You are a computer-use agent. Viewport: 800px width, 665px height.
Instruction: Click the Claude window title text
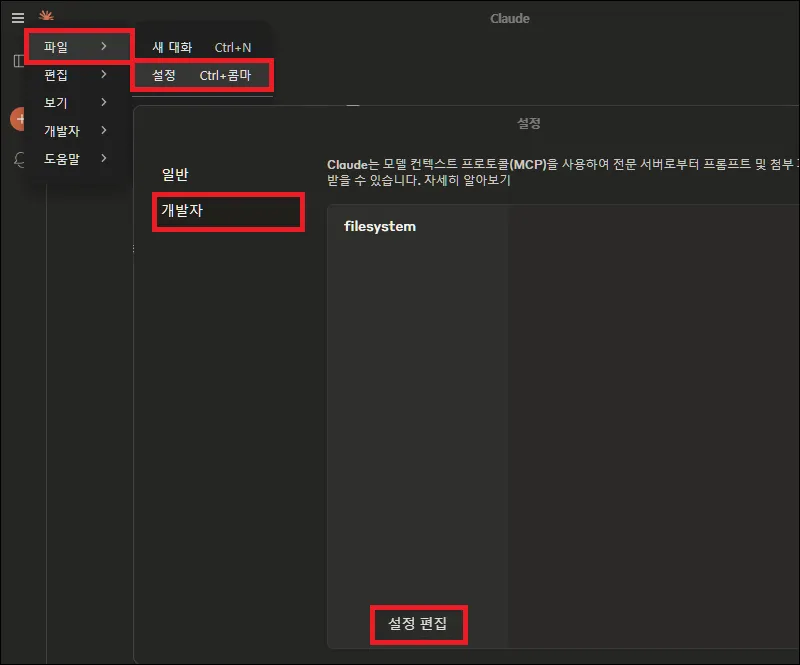pos(510,19)
